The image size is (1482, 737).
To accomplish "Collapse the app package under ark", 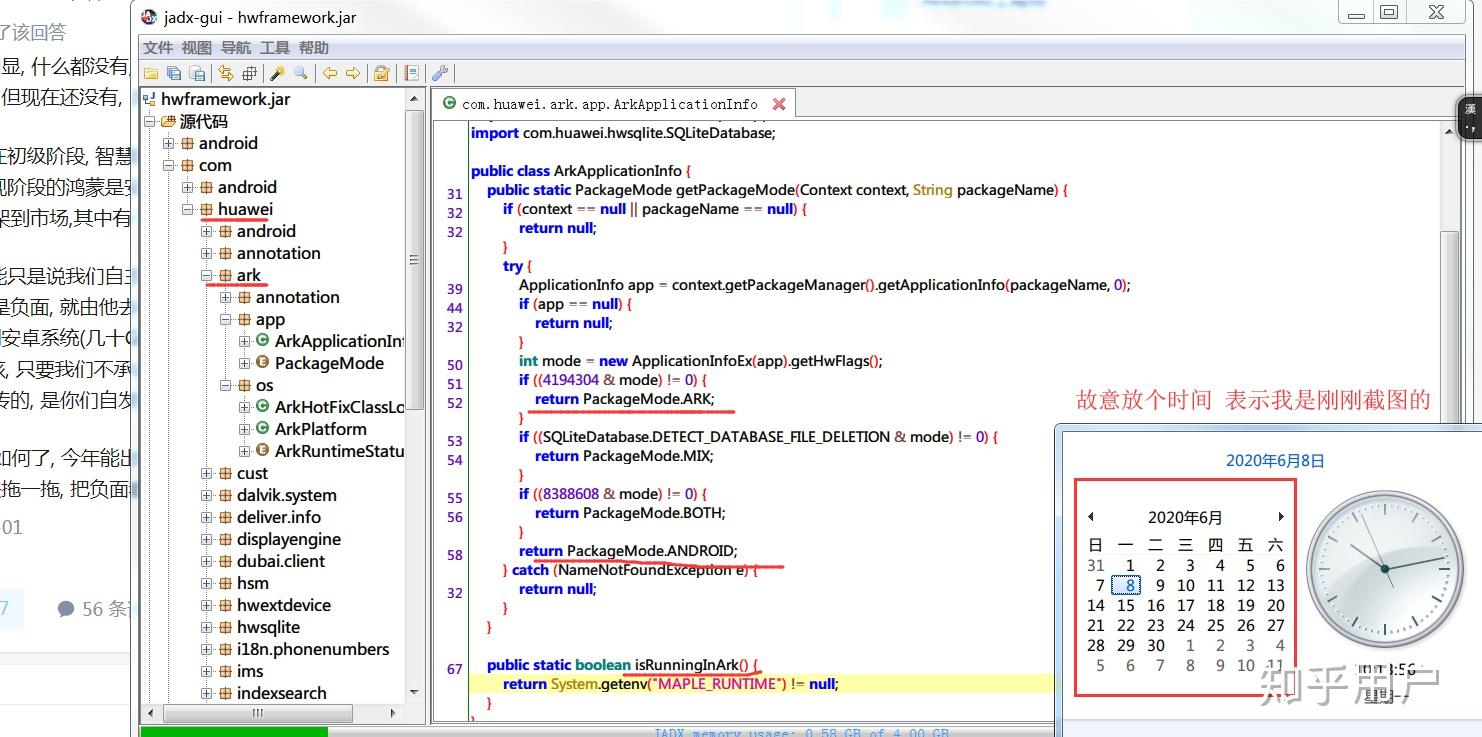I will tap(225, 319).
